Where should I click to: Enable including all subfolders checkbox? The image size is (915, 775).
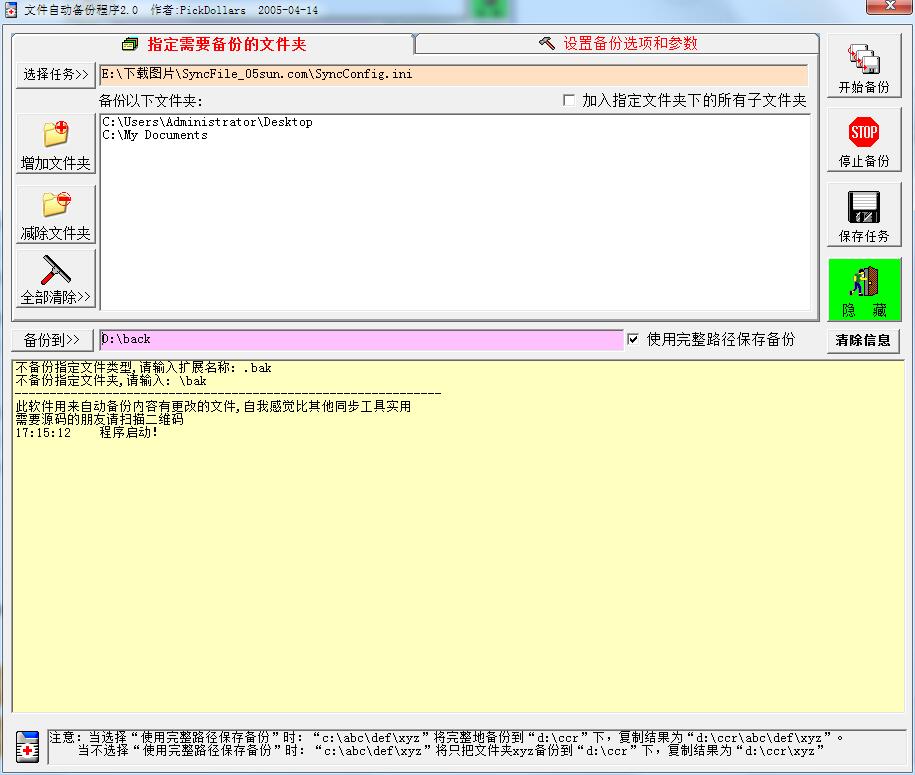click(x=569, y=101)
